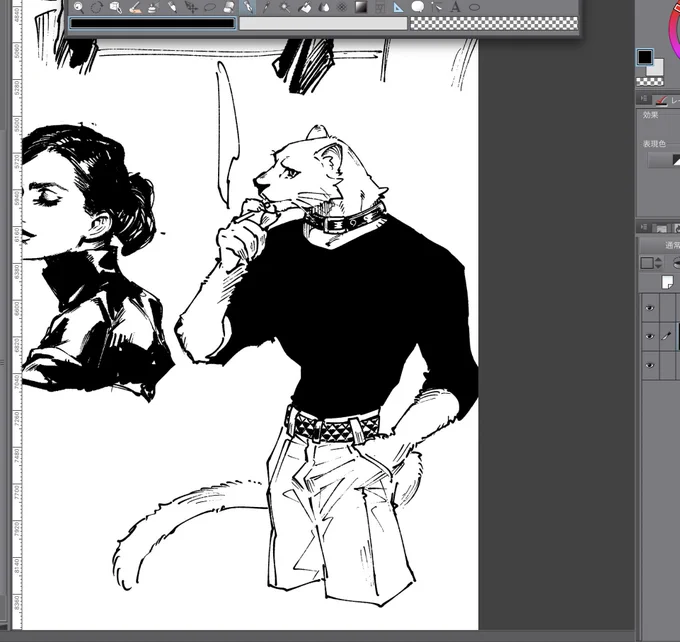Viewport: 680px width, 642px height.
Task: Hide the top layer with eye icon
Action: [x=649, y=308]
